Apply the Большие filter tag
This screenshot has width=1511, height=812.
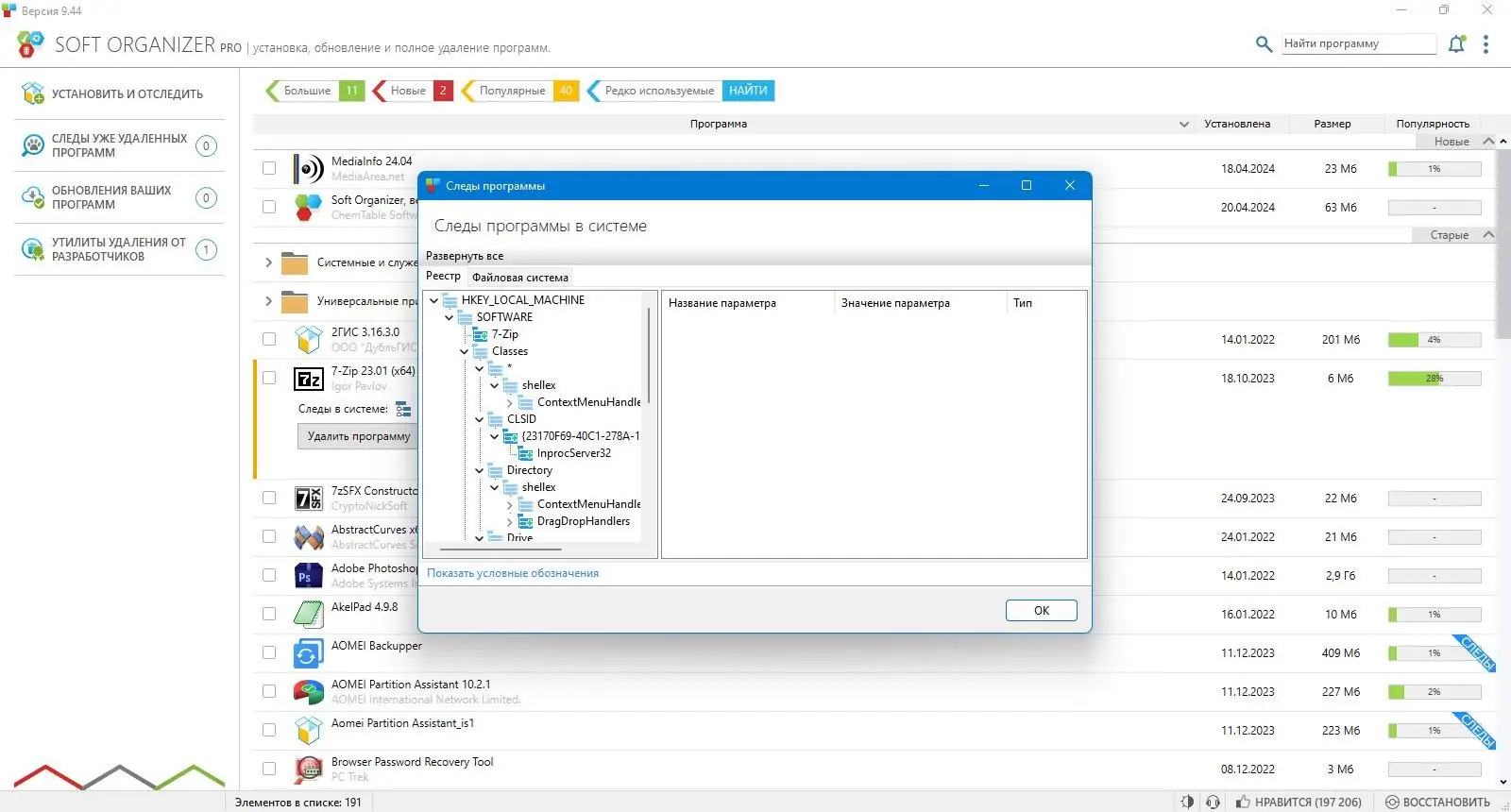pyautogui.click(x=315, y=91)
